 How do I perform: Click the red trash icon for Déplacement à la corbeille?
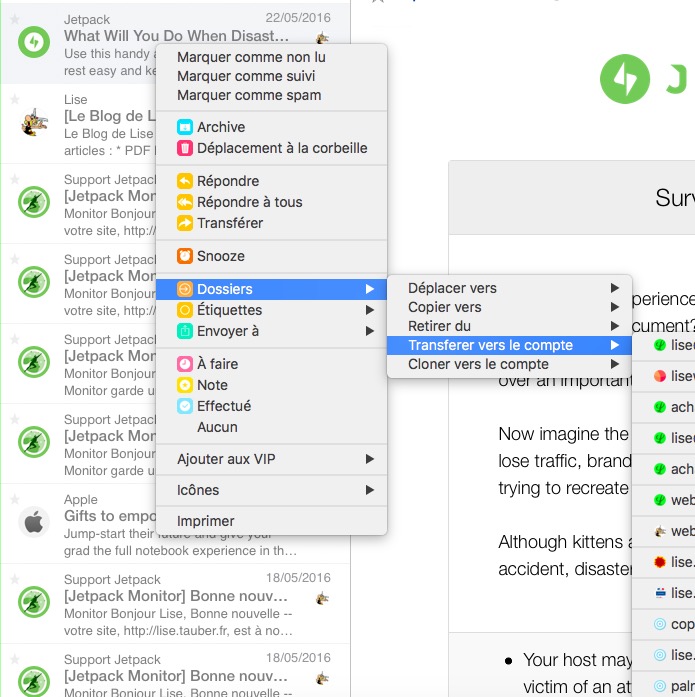(x=185, y=148)
